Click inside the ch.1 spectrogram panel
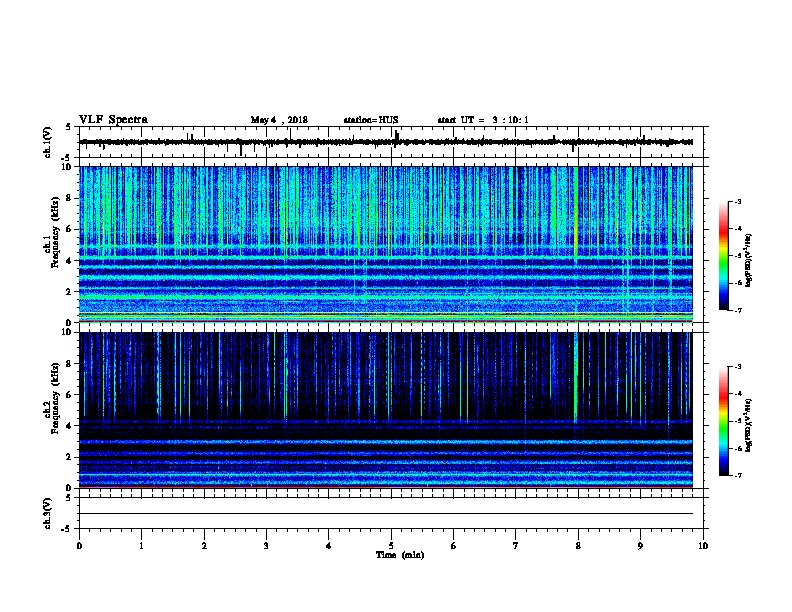The image size is (792, 612). pyautogui.click(x=386, y=244)
